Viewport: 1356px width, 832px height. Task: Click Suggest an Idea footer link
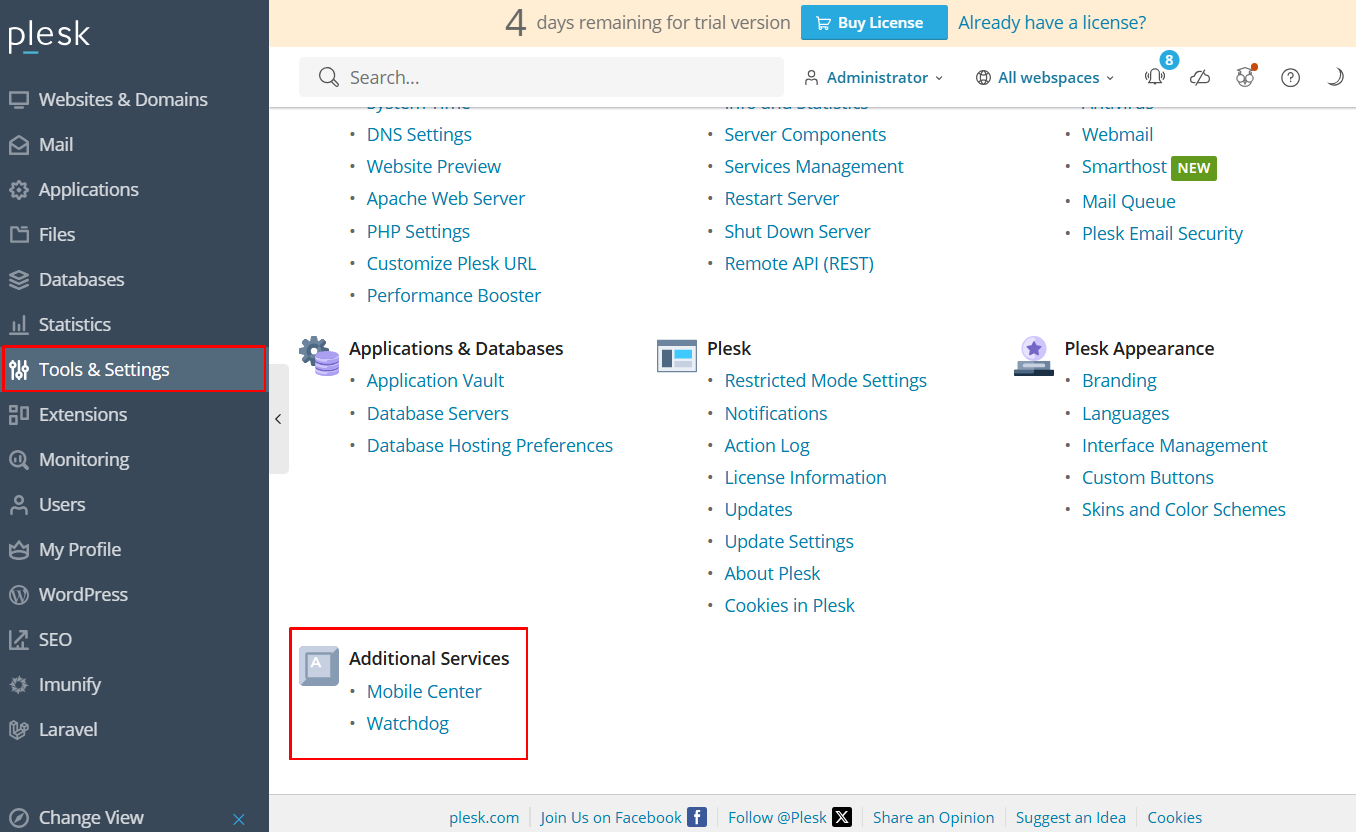point(1071,817)
